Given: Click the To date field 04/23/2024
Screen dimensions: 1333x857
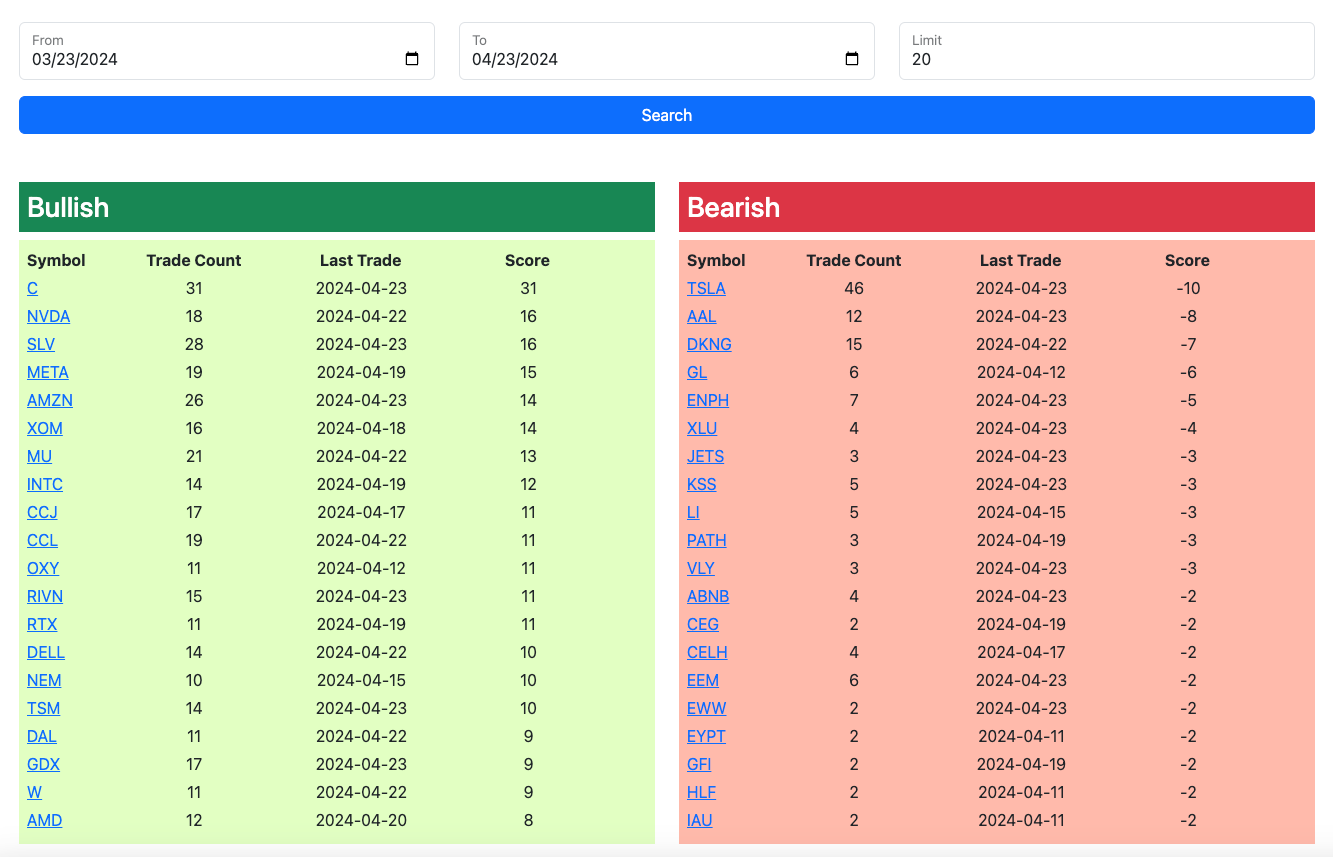Looking at the screenshot, I should pos(666,51).
